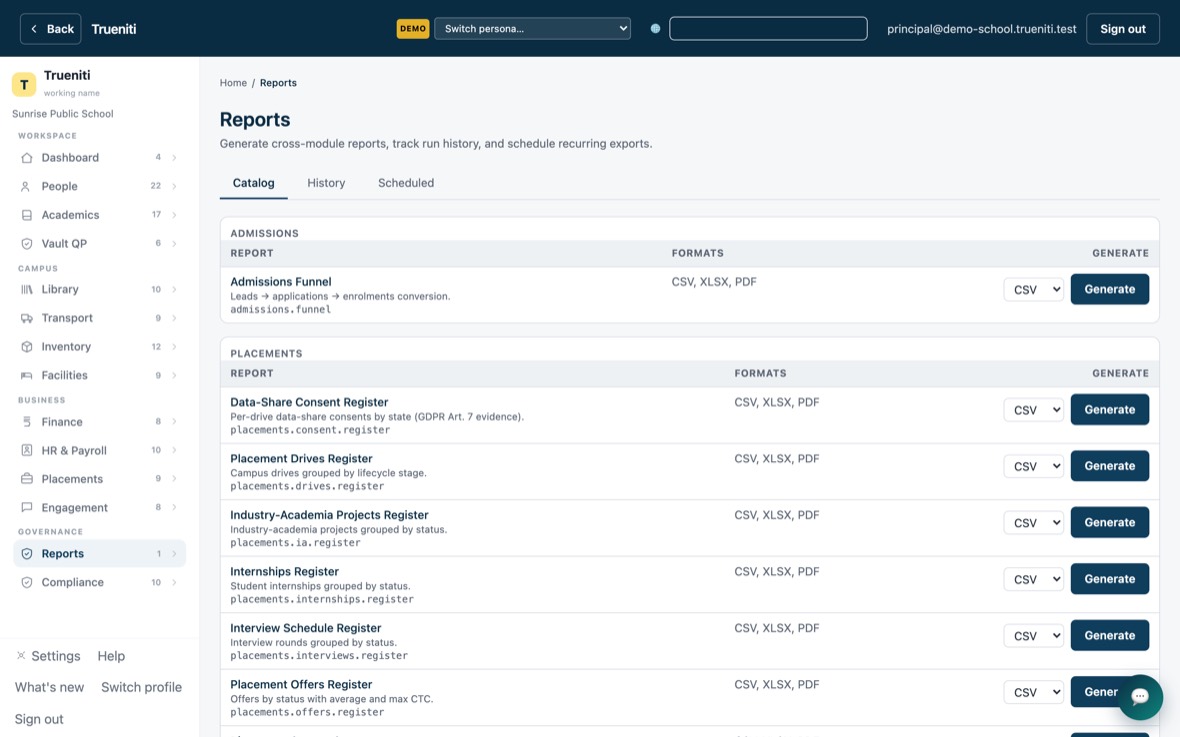
Task: Open format dropdown for Industry-Academia Projects Register
Action: point(1033,522)
